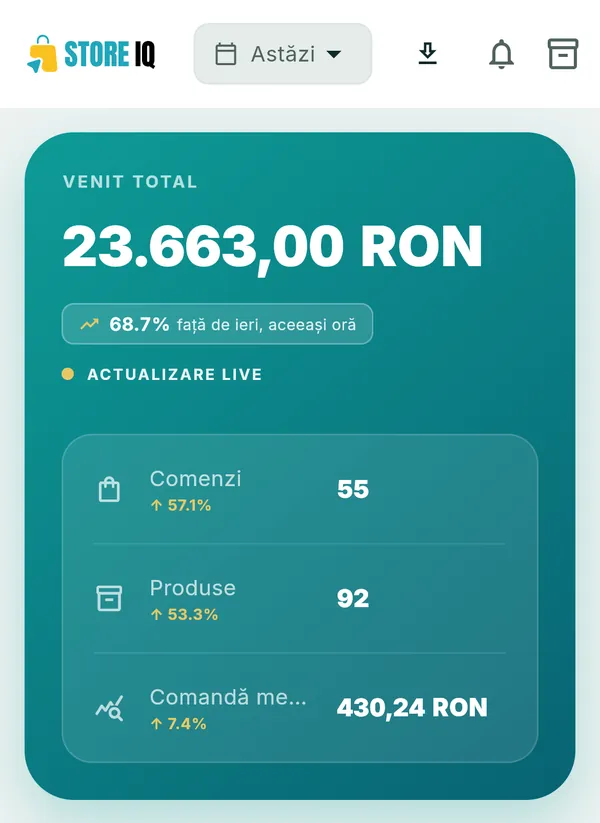The width and height of the screenshot is (600, 823).
Task: Click the Store IQ logo
Action: (91, 54)
